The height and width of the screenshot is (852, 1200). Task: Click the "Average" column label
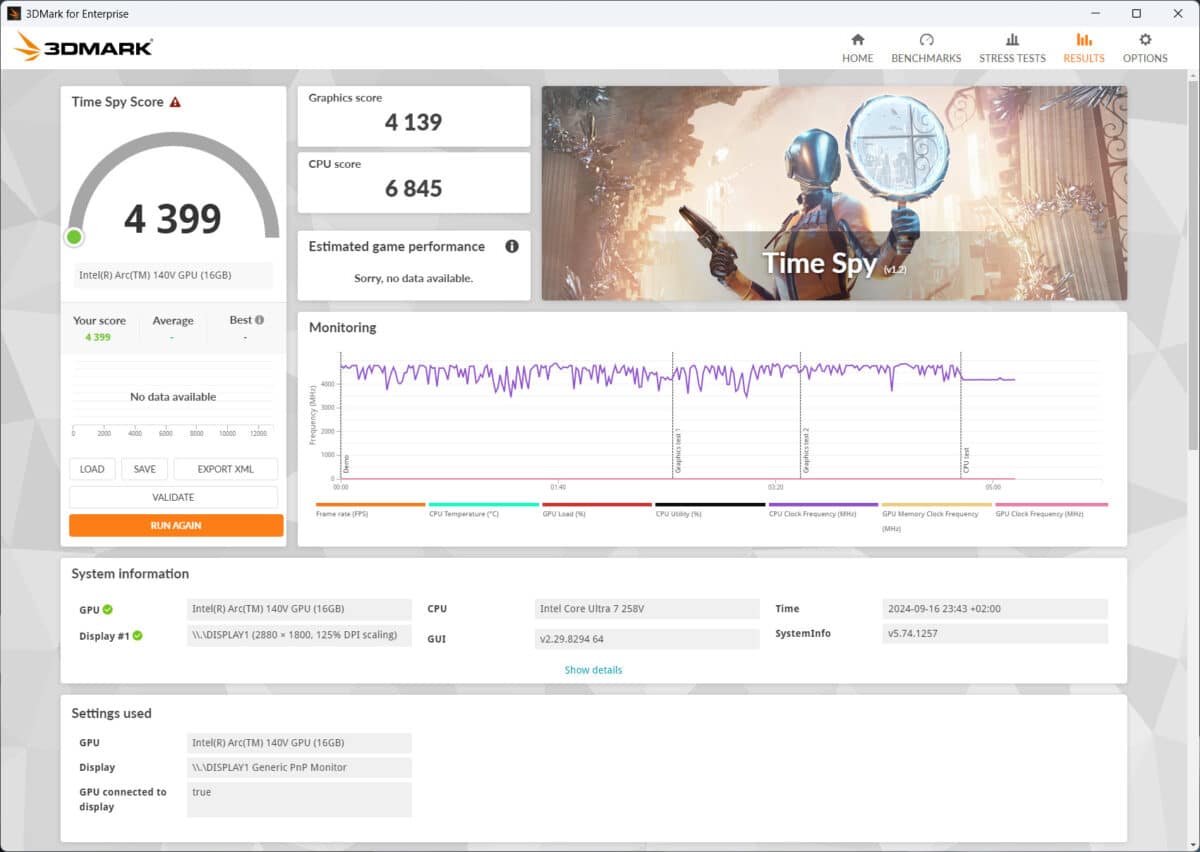coord(173,320)
